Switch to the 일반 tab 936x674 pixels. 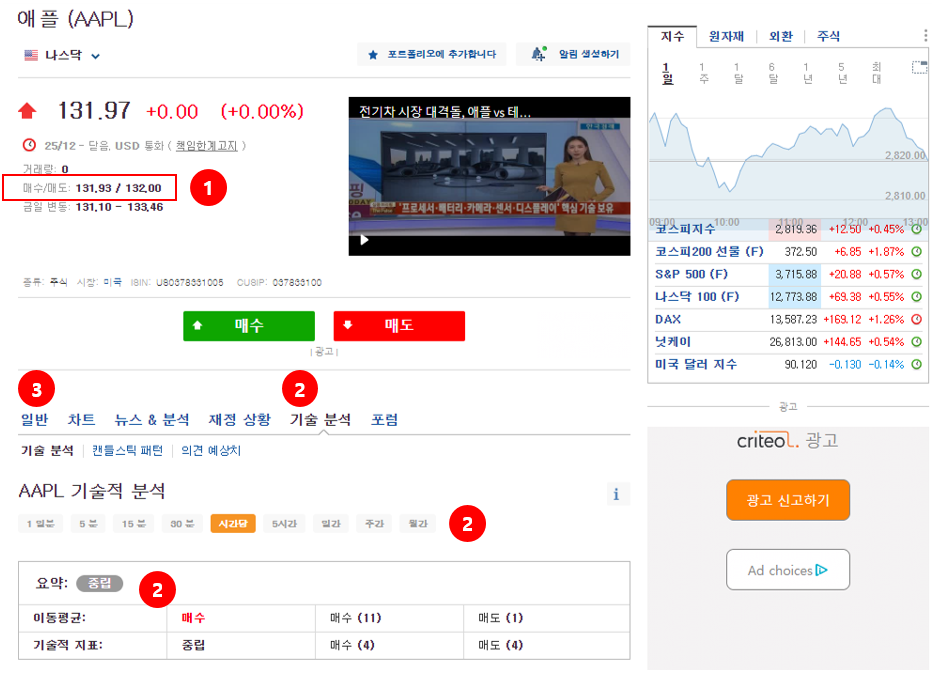click(x=34, y=420)
